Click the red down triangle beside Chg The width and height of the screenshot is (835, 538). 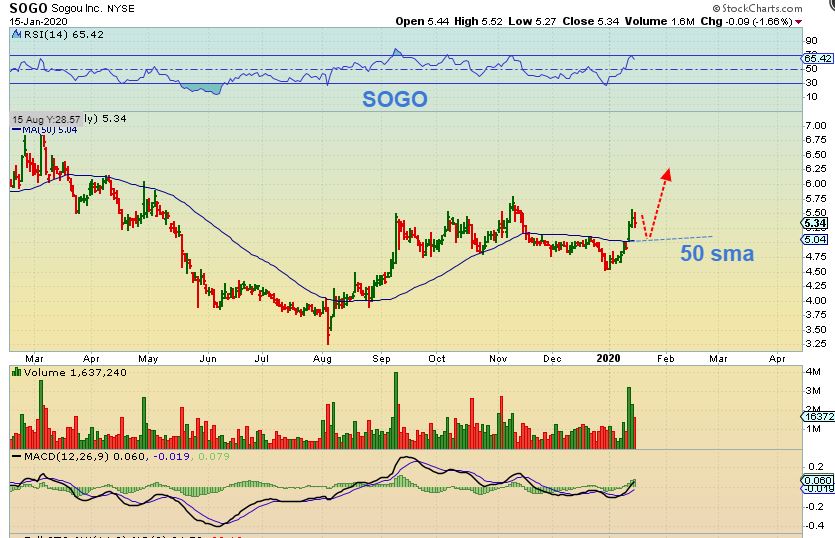pyautogui.click(x=798, y=22)
